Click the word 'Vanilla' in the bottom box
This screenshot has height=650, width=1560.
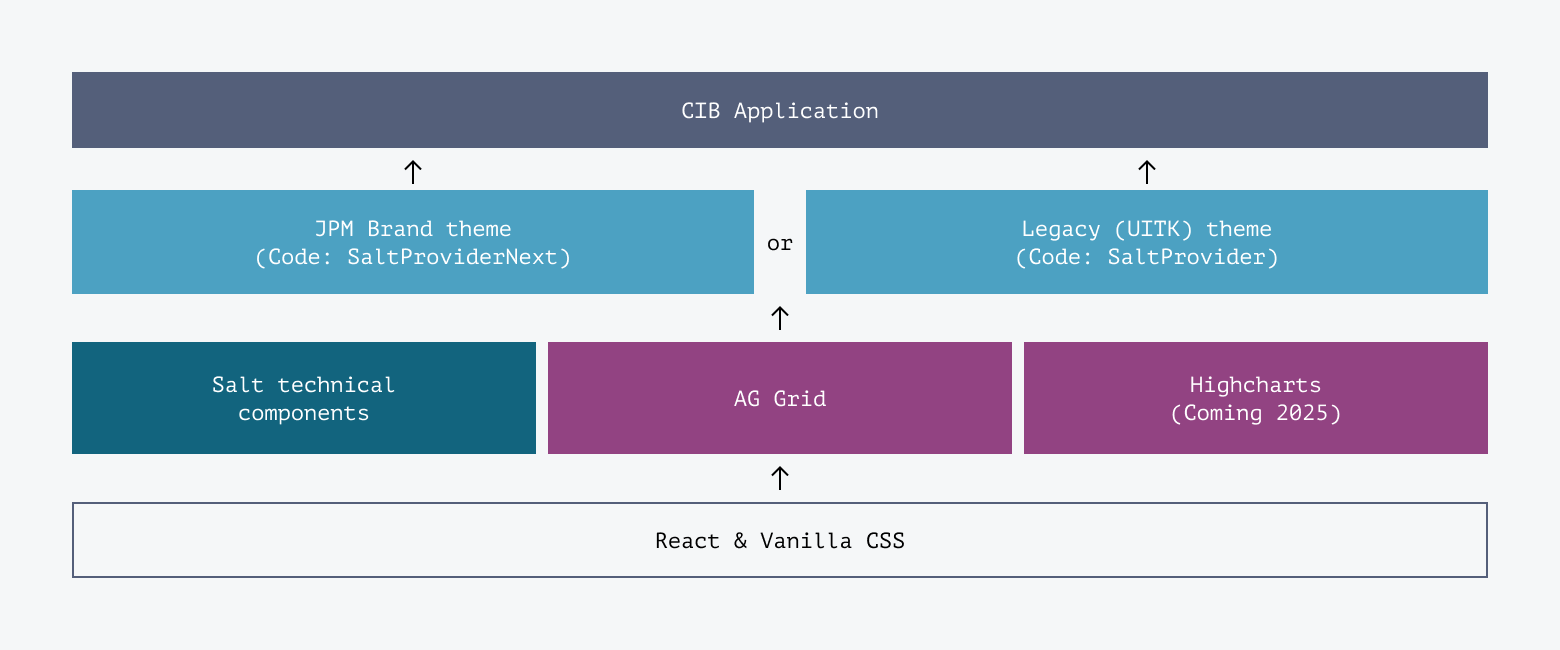click(x=805, y=541)
